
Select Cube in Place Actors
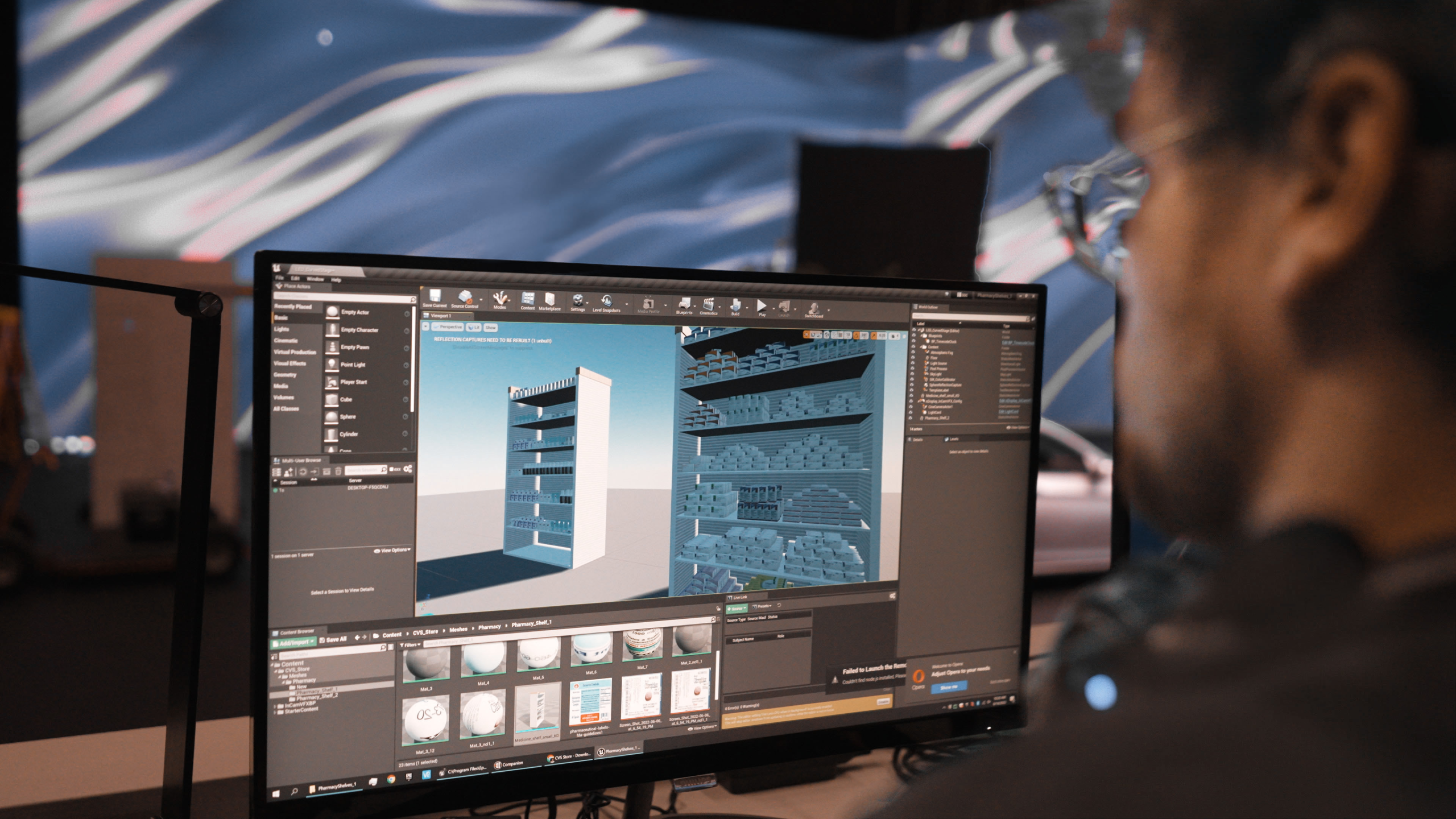click(366, 399)
